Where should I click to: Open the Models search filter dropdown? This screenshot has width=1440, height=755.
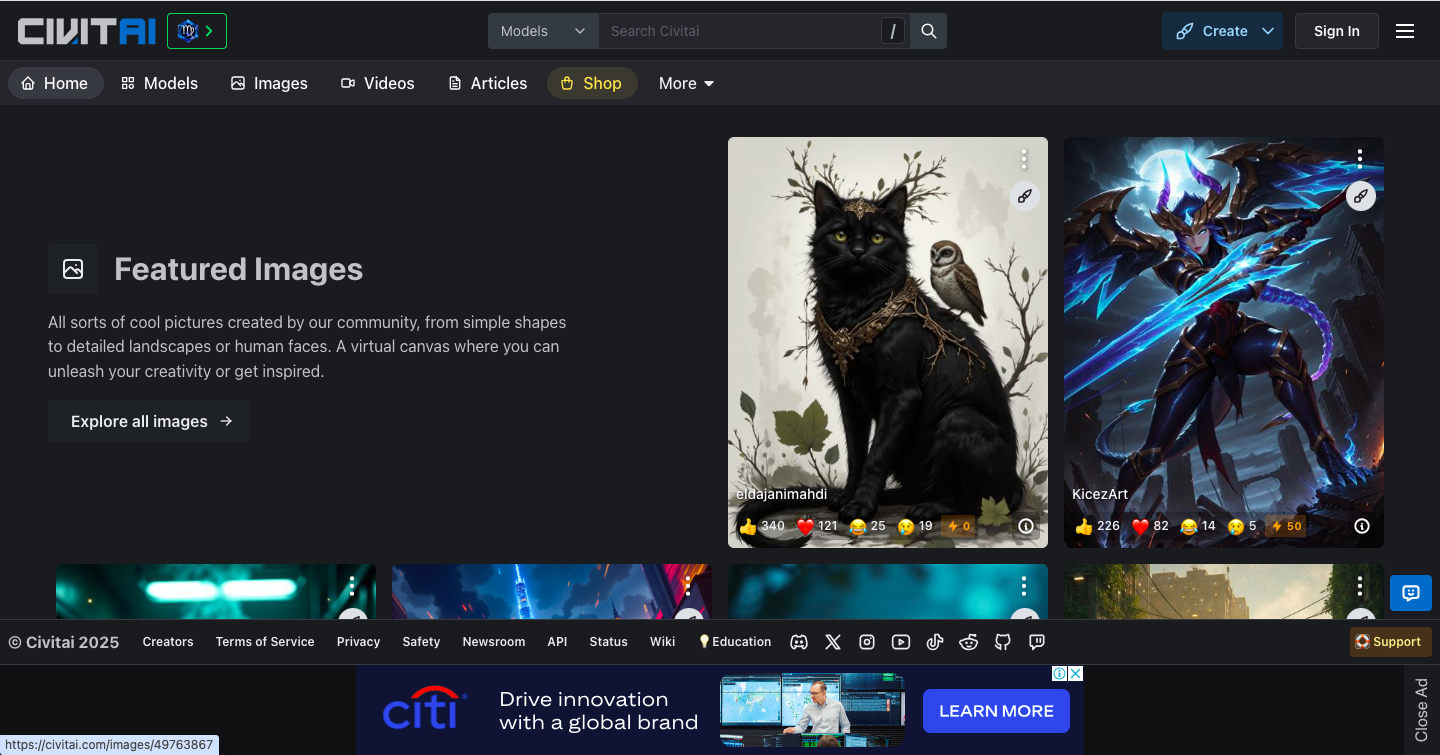[x=542, y=31]
